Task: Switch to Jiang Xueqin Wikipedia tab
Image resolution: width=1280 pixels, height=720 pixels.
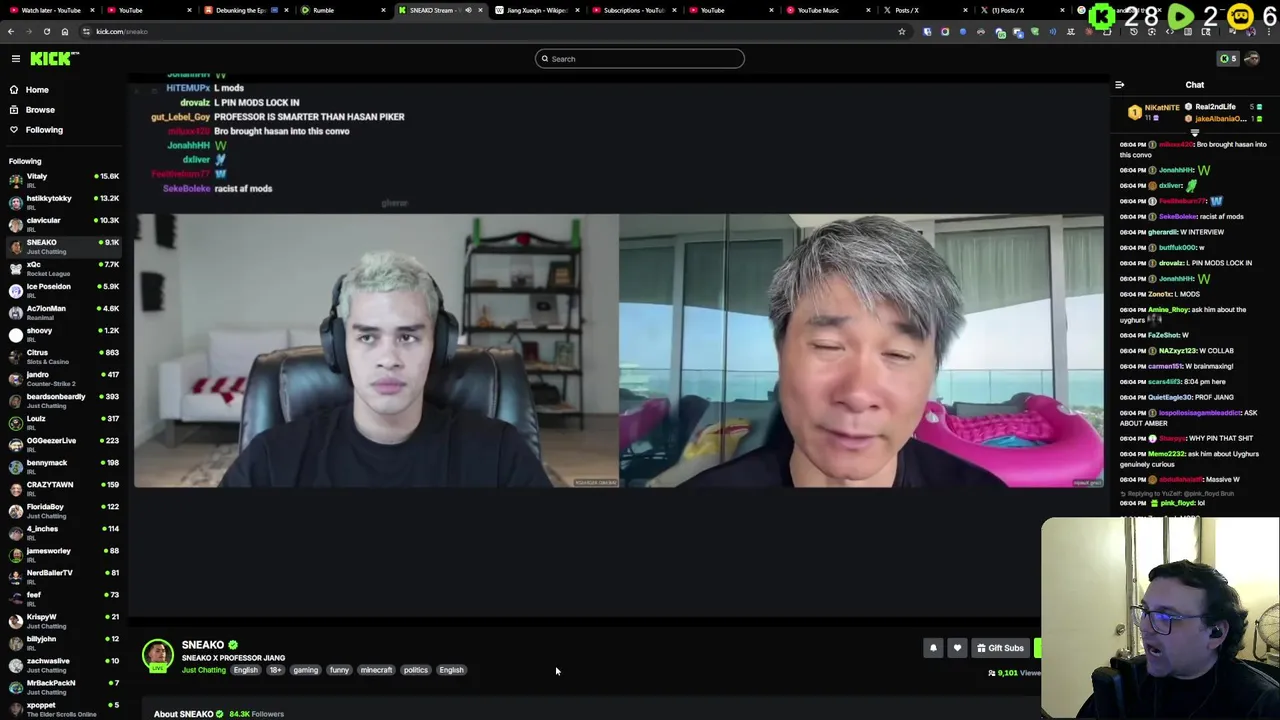Action: click(537, 10)
